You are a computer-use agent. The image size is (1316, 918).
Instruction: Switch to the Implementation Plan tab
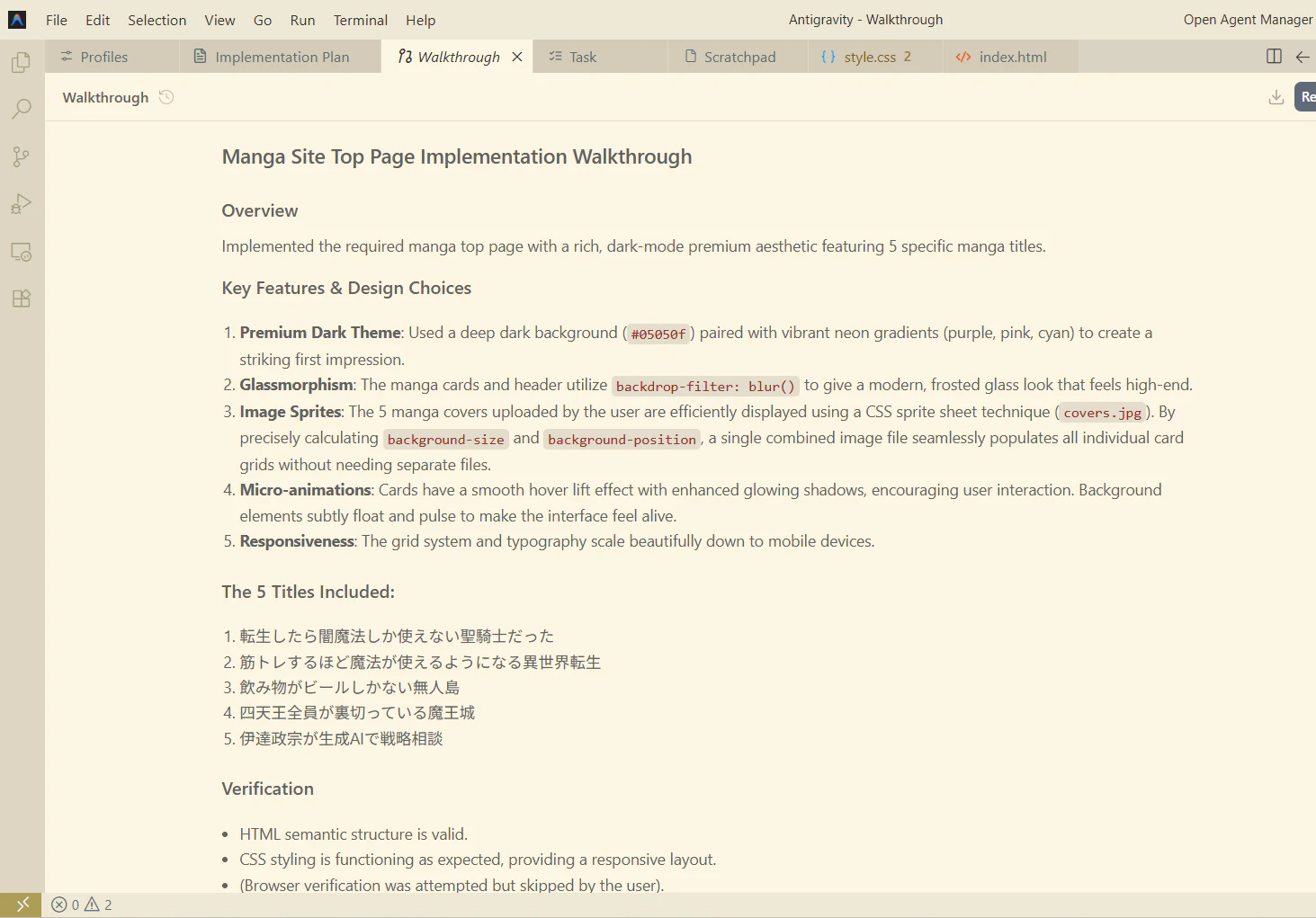click(281, 57)
